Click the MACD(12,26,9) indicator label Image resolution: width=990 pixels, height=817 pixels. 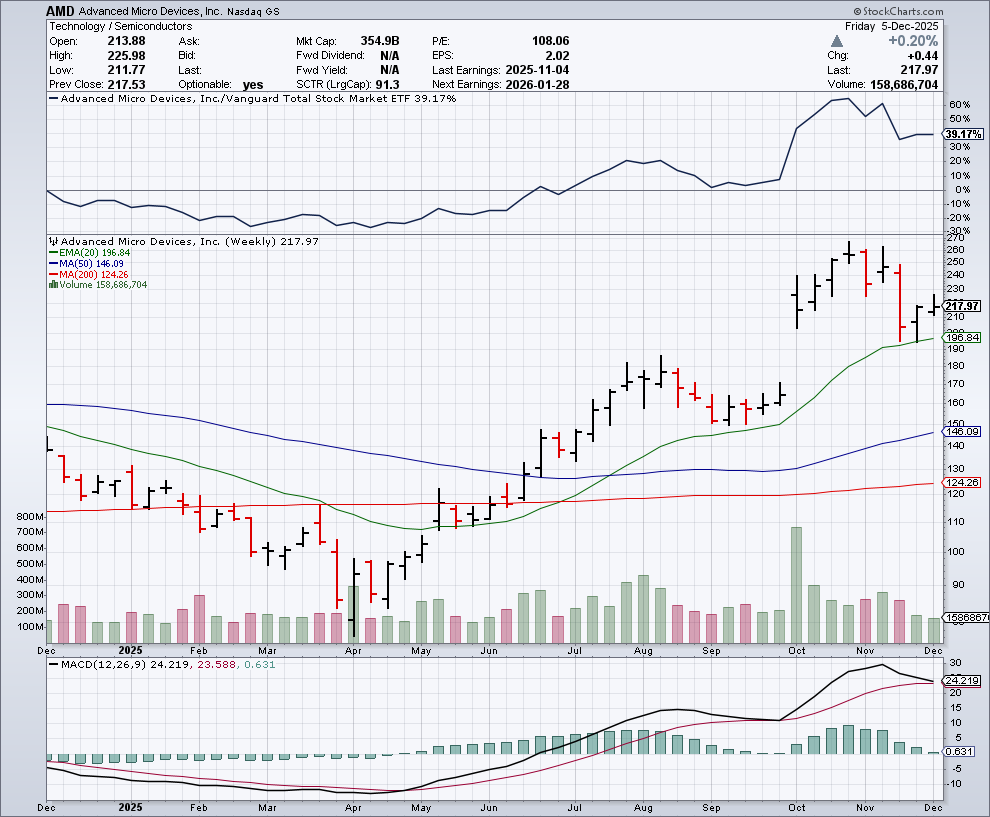[101, 664]
